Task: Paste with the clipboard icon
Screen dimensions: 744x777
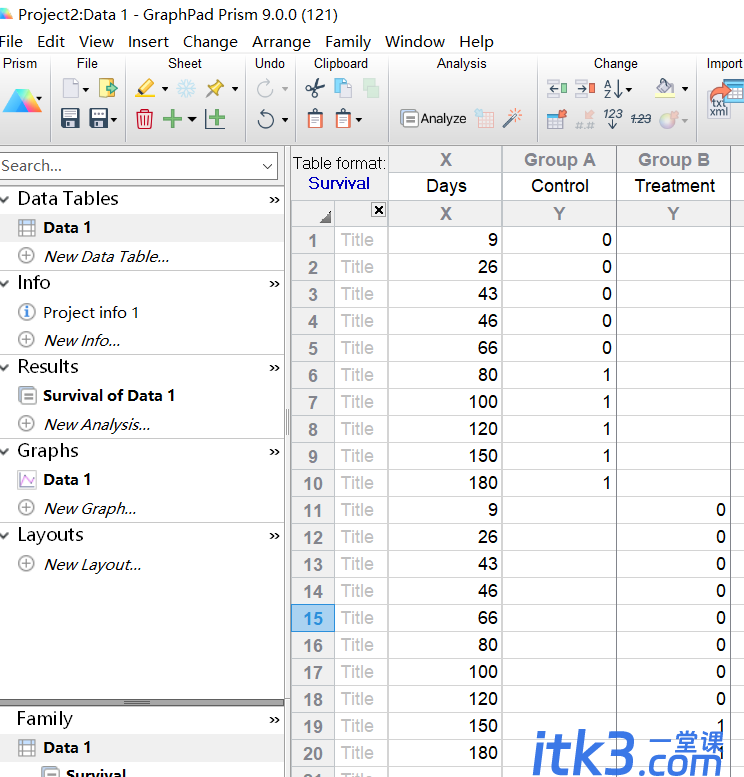Action: pos(315,119)
